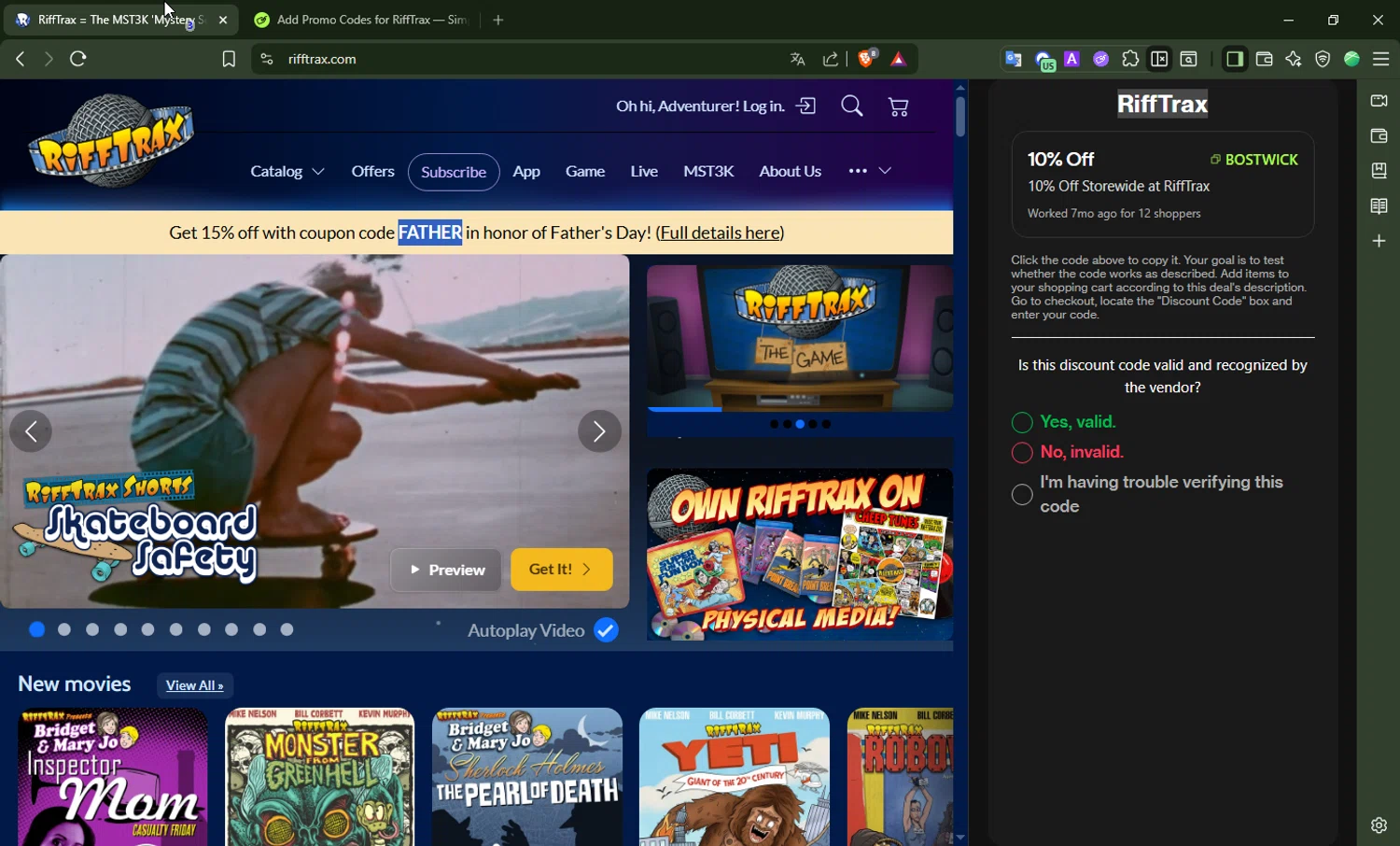The image size is (1400, 846).
Task: Open Brave Shields lion icon
Action: pyautogui.click(x=866, y=59)
